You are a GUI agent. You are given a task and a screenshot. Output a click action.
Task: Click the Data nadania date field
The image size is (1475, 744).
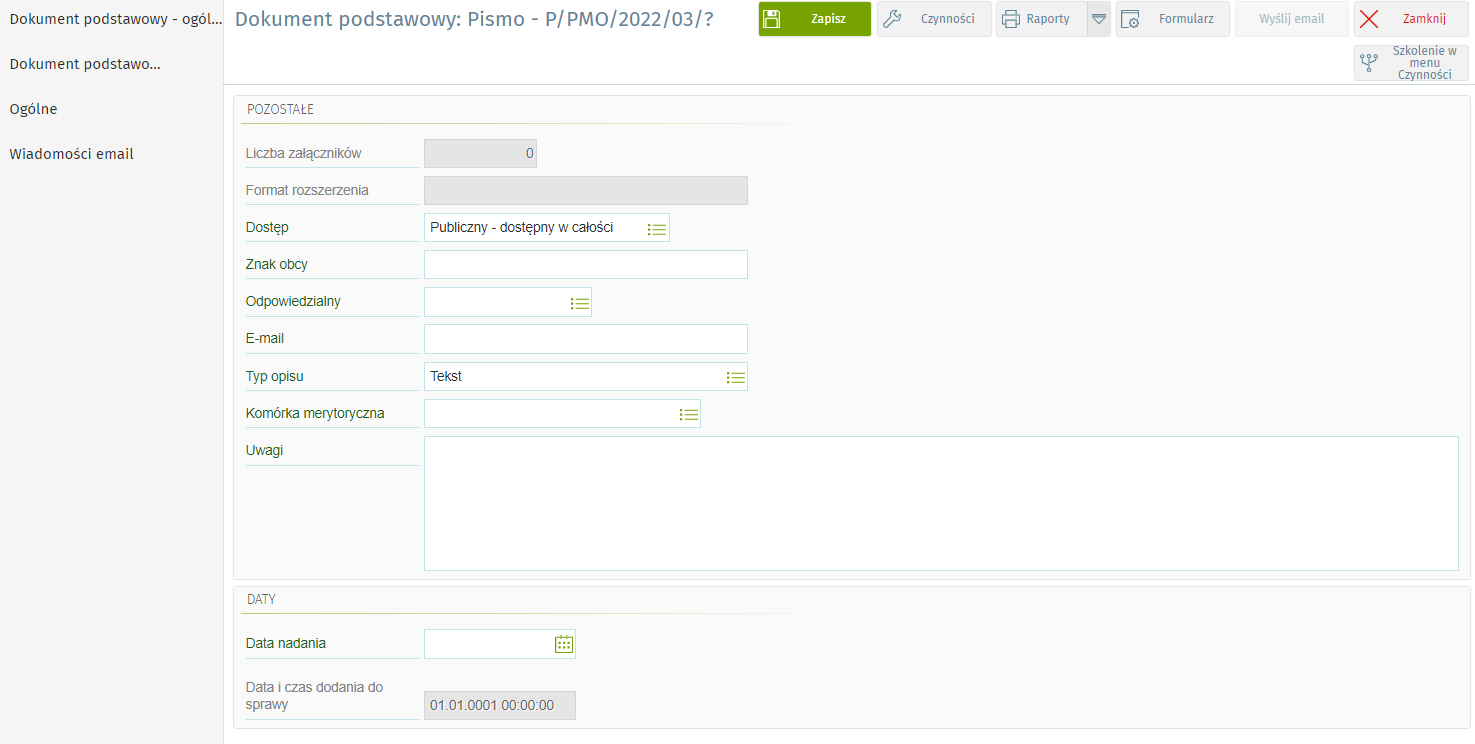[488, 644]
